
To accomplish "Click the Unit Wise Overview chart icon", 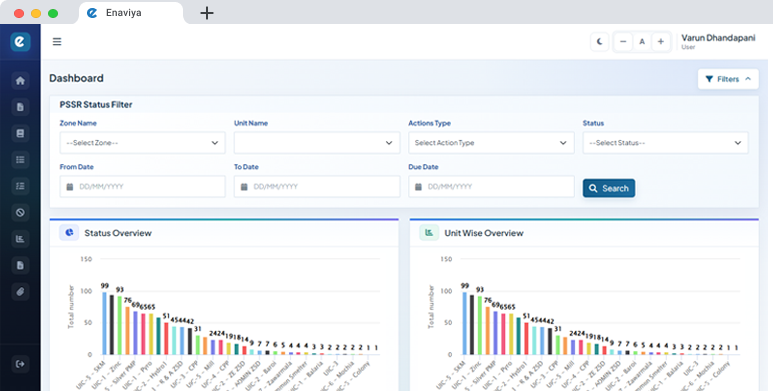I will pyautogui.click(x=429, y=233).
